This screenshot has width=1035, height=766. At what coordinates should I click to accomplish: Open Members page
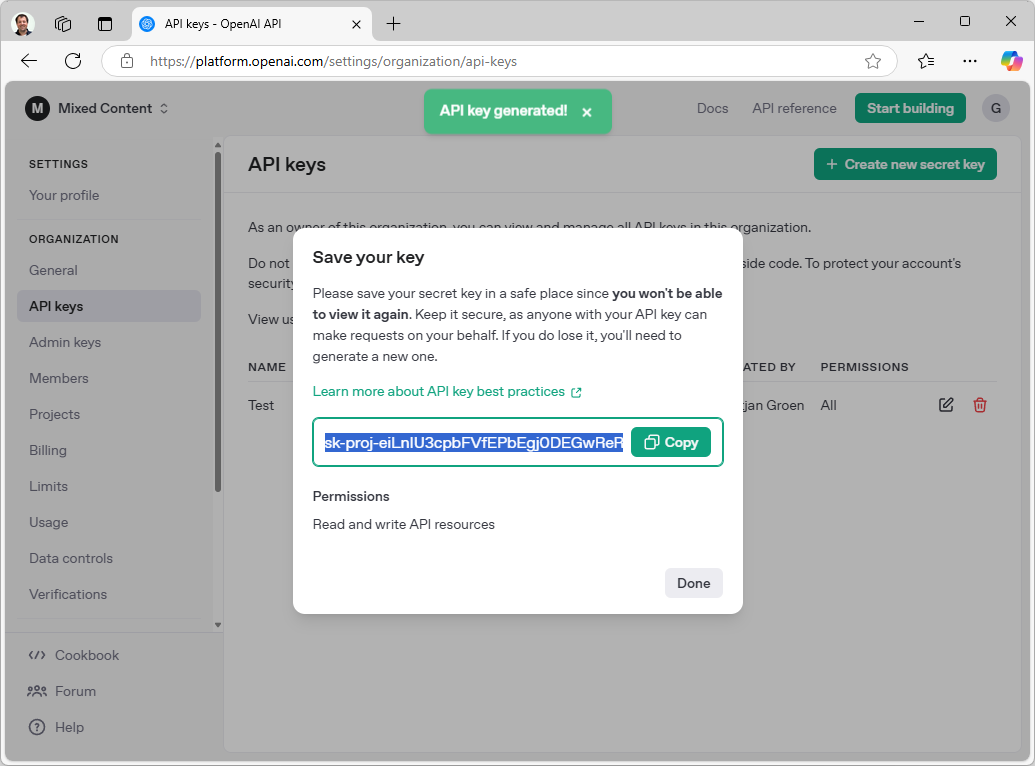58,378
